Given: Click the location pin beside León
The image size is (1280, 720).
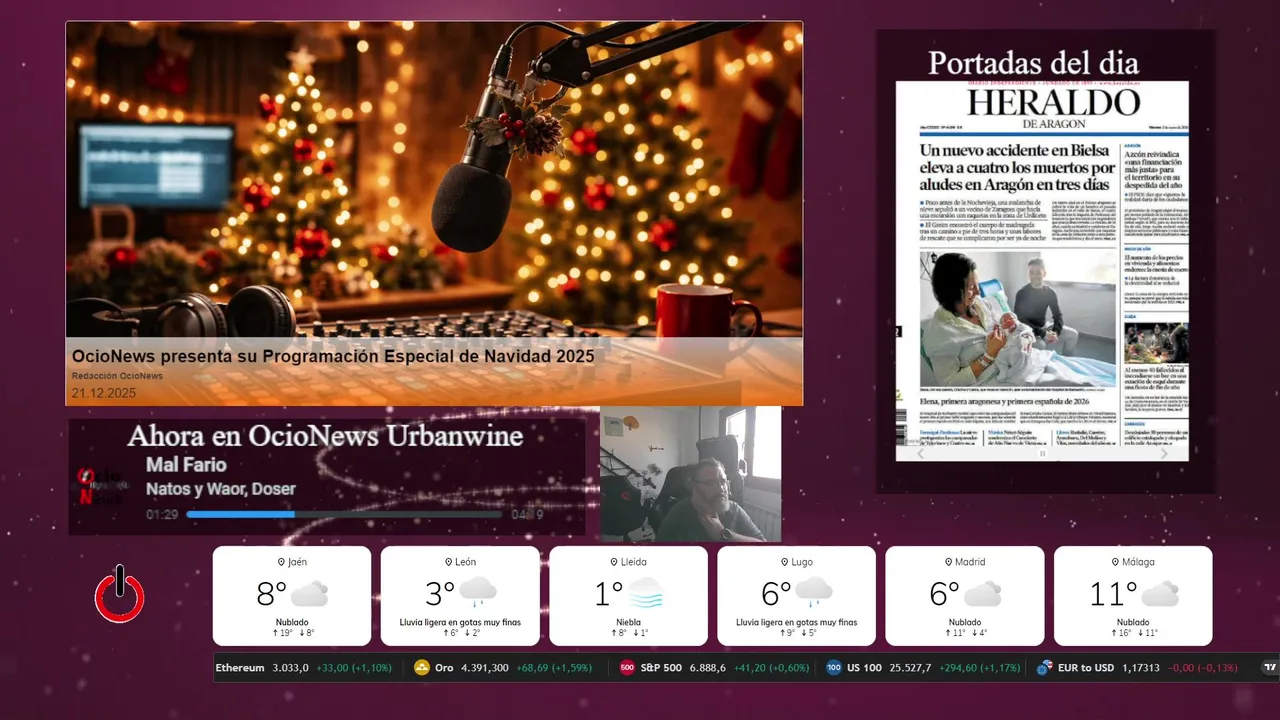Looking at the screenshot, I should (x=448, y=562).
